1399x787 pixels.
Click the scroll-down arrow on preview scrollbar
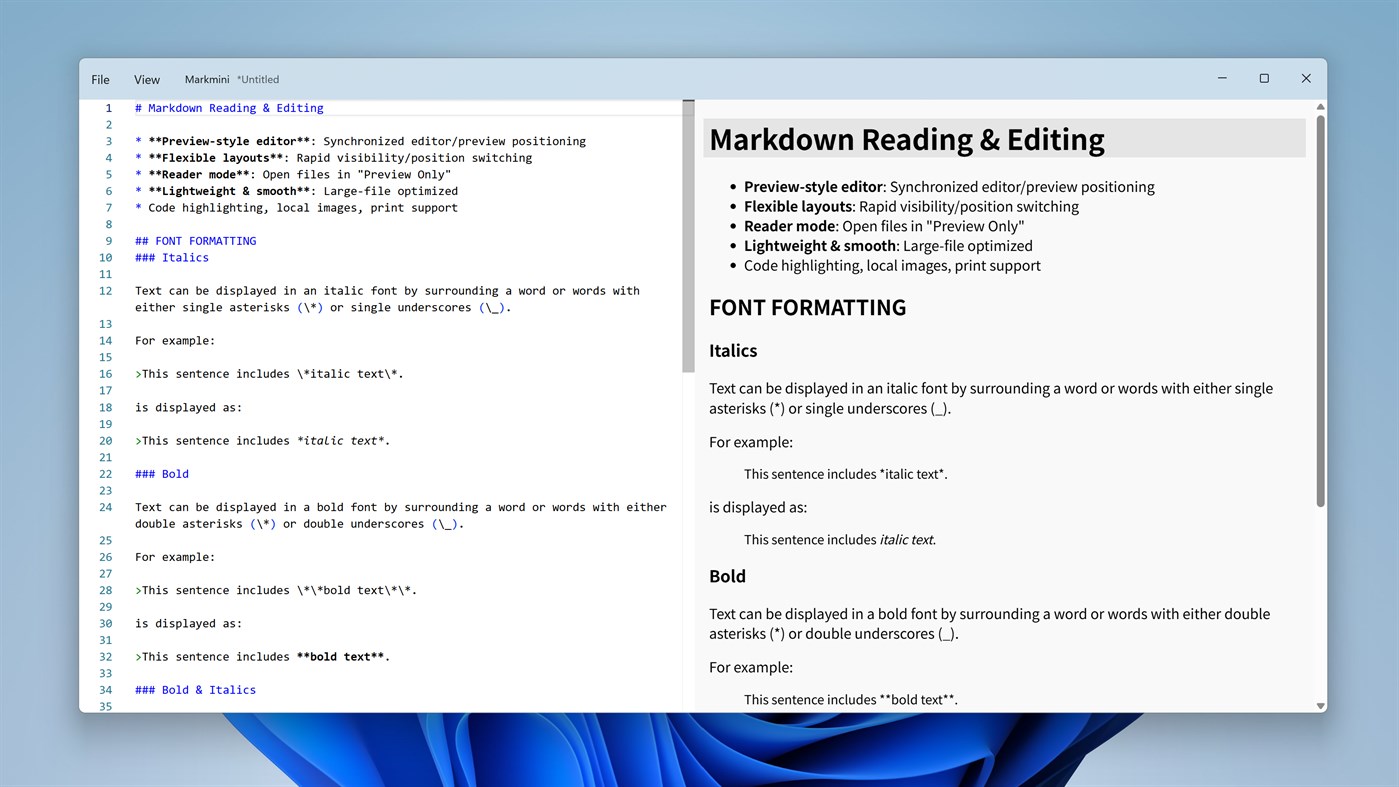tap(1320, 705)
